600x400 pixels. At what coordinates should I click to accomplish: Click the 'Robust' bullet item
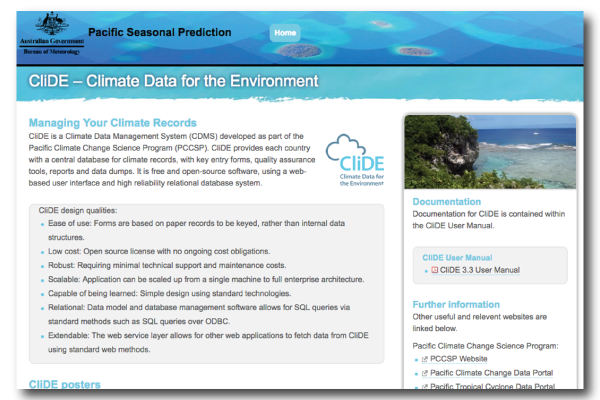(167, 265)
